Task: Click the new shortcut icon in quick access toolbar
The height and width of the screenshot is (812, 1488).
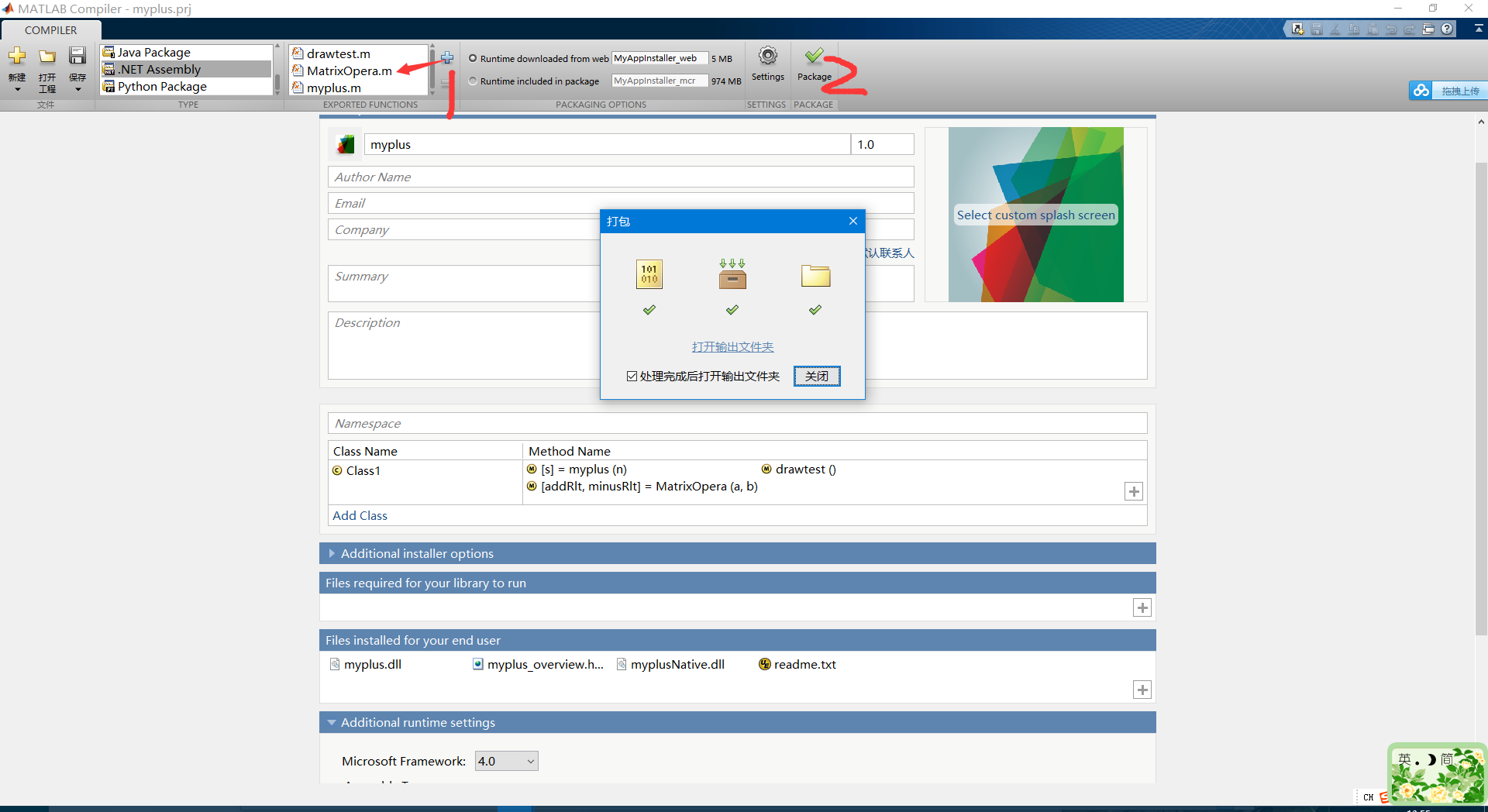Action: pos(1297,29)
